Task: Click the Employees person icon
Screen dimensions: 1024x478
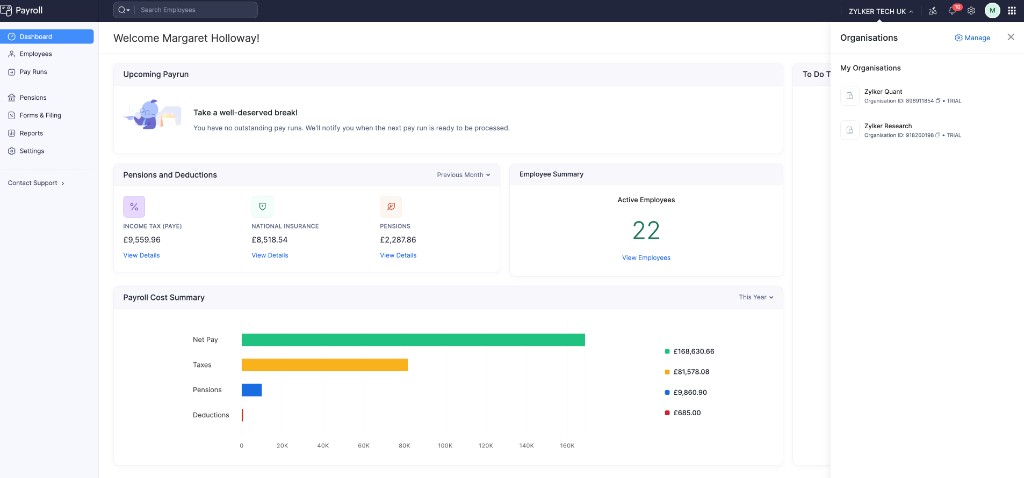Action: [x=11, y=54]
